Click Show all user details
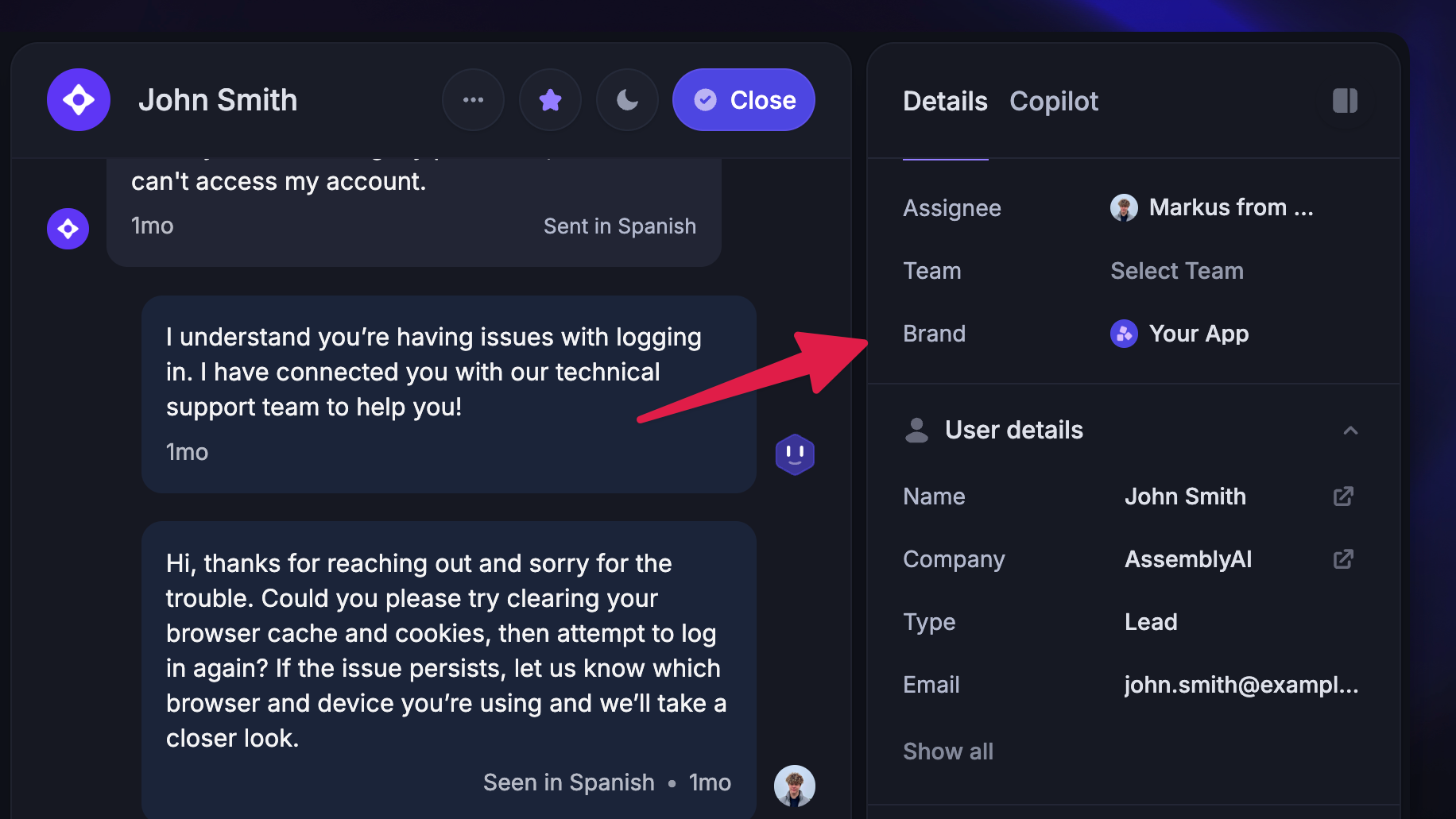The height and width of the screenshot is (819, 1456). point(948,751)
